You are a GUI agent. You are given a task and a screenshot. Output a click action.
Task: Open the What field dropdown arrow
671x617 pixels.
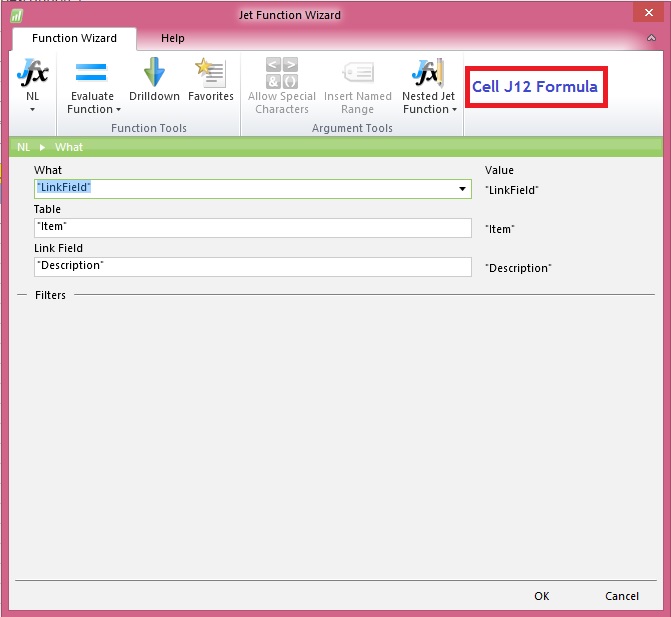462,189
